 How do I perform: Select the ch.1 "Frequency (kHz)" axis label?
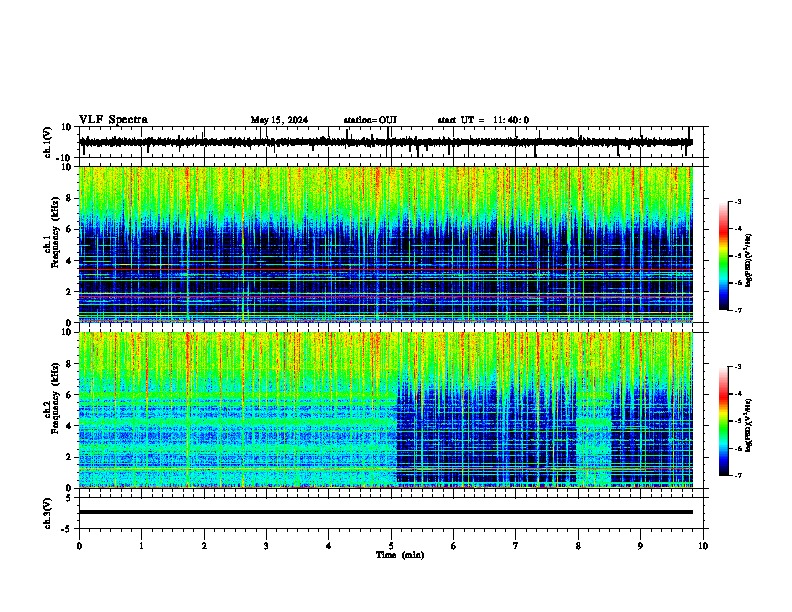tap(55, 232)
